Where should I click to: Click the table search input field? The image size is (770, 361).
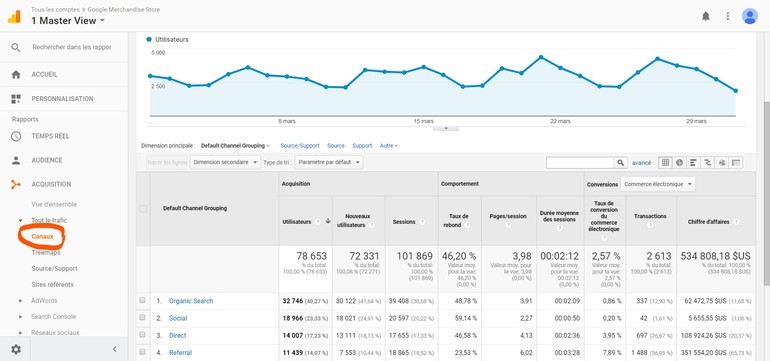pyautogui.click(x=580, y=163)
